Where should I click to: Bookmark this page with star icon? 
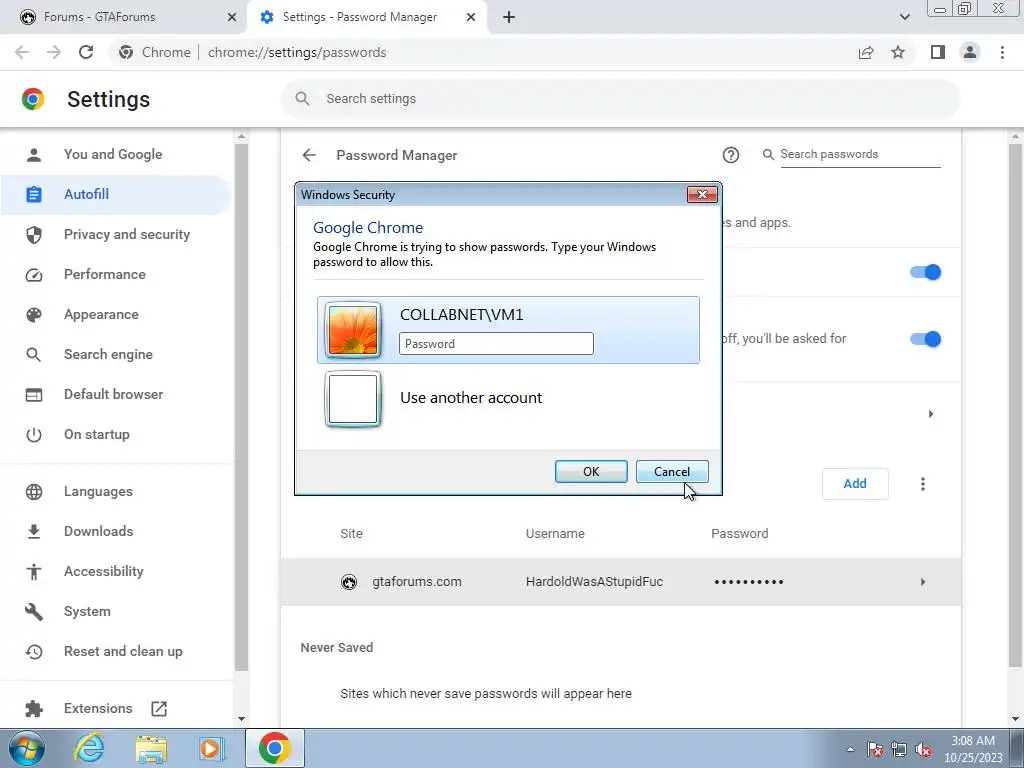(898, 52)
